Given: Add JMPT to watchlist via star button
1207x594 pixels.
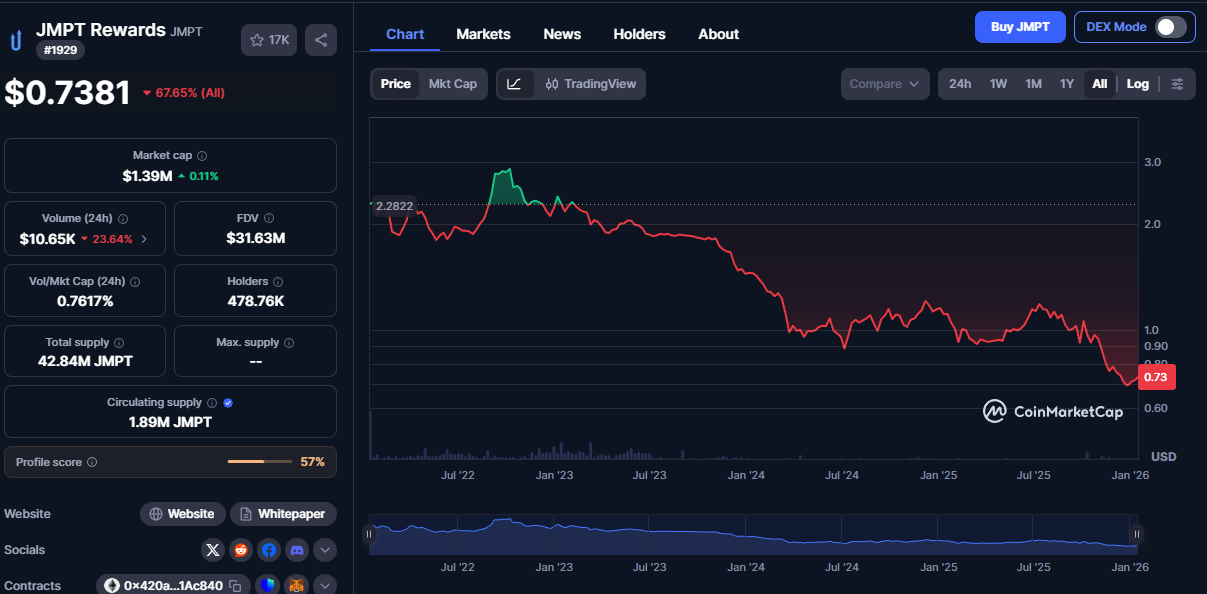Looking at the screenshot, I should 269,40.
